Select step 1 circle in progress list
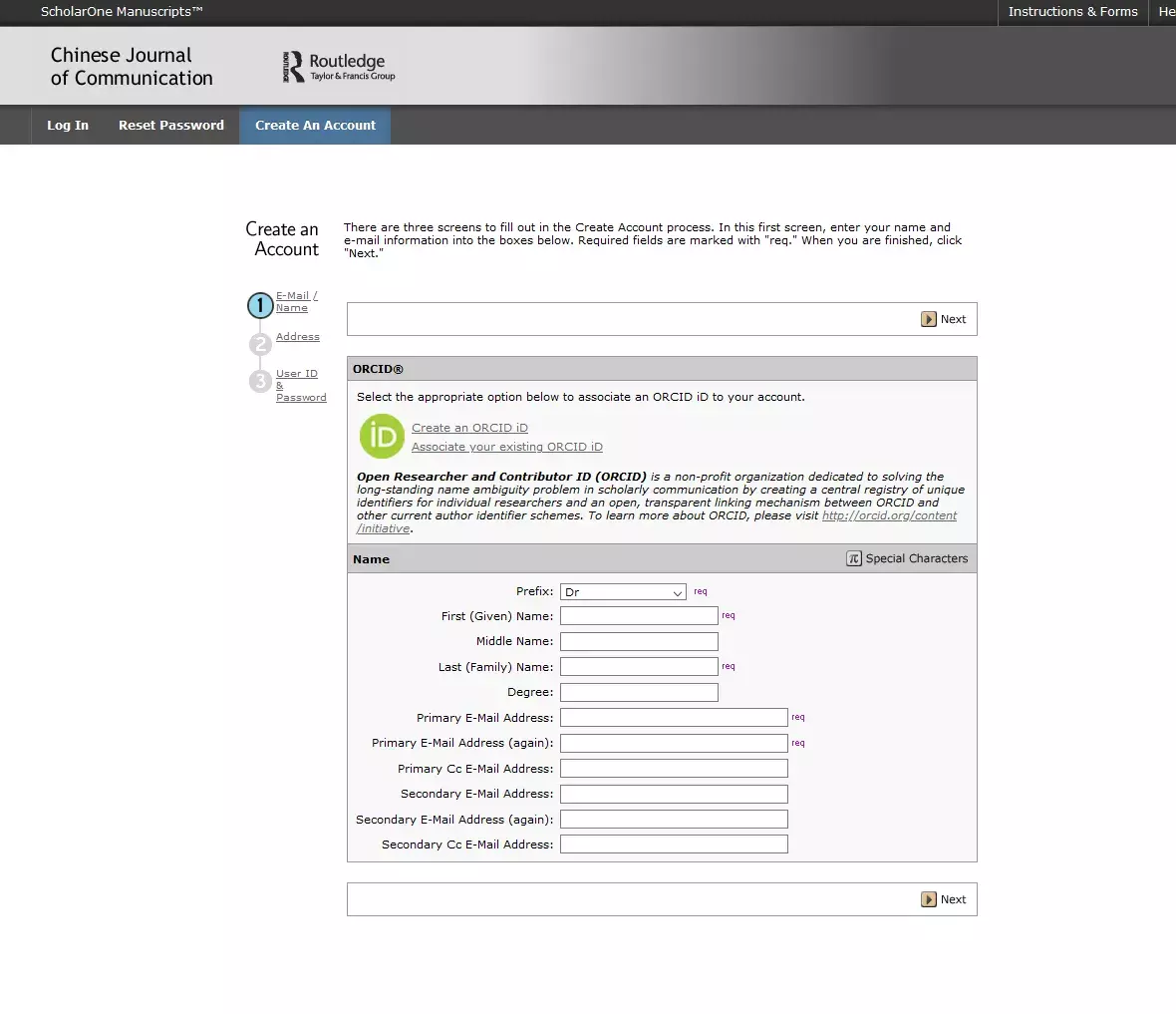 (260, 305)
